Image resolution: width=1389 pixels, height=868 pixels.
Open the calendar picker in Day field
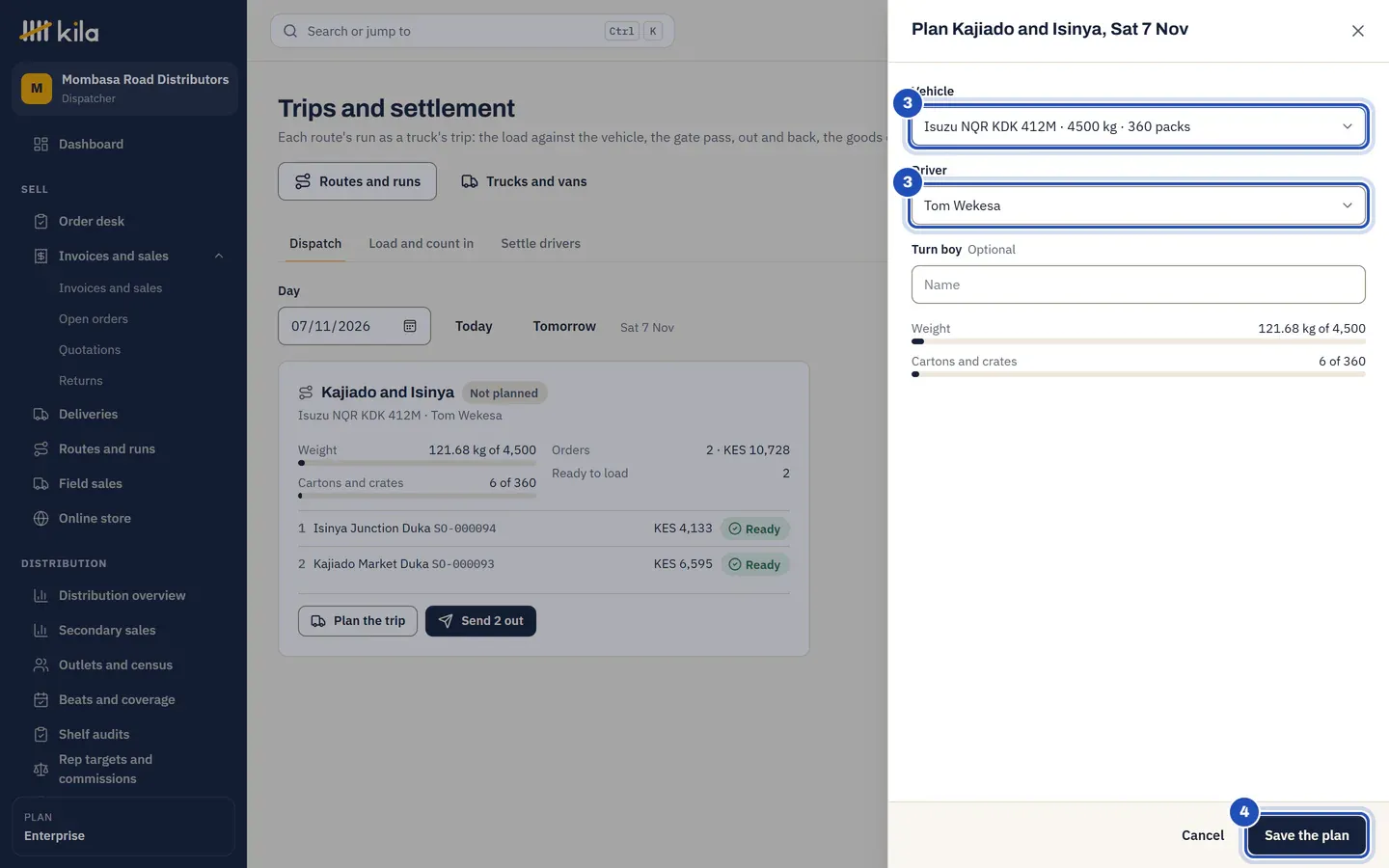tap(410, 326)
